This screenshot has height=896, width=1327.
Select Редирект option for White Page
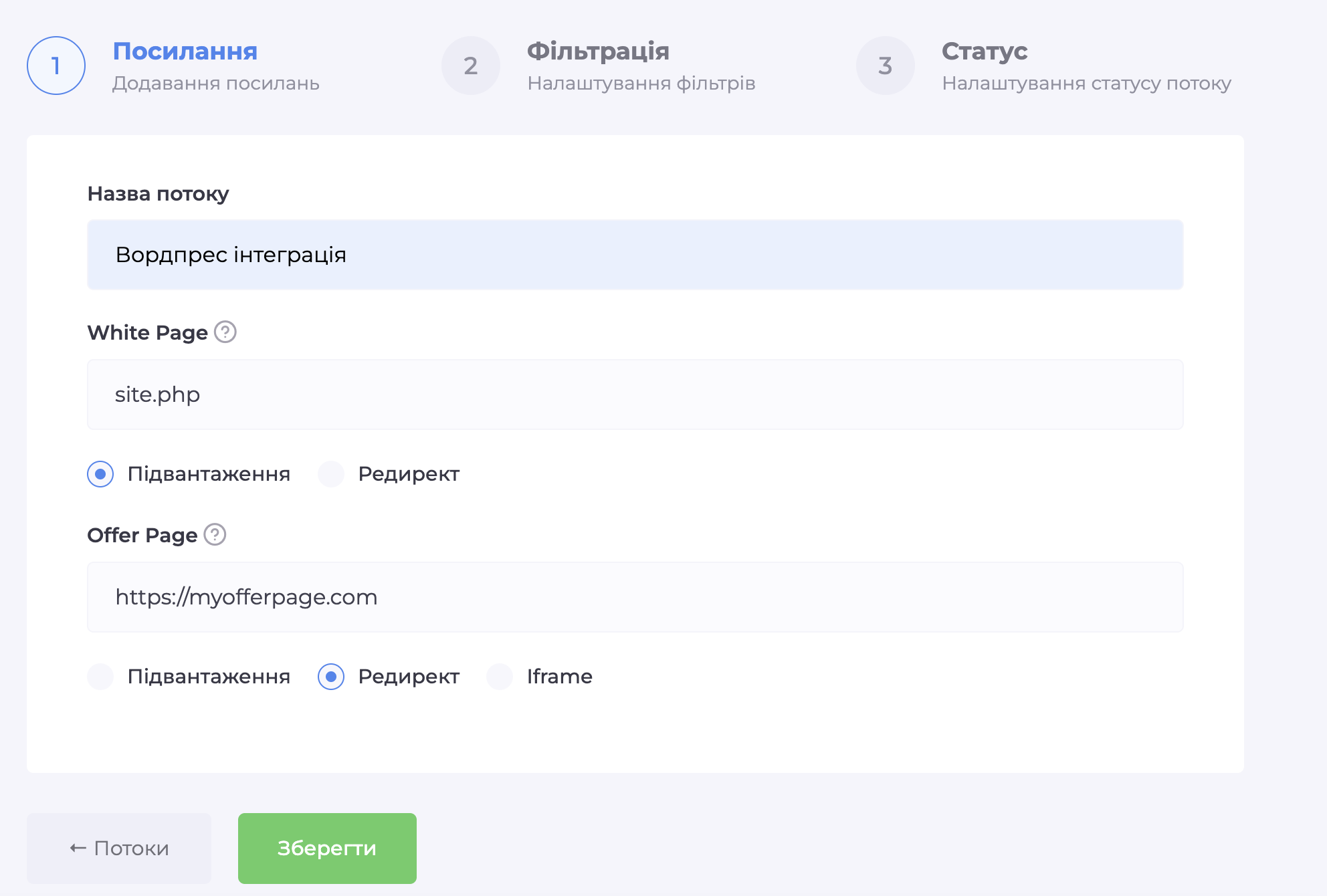(331, 474)
